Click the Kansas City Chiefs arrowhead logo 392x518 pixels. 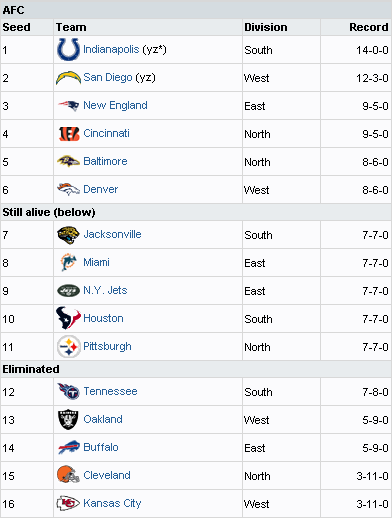point(68,503)
